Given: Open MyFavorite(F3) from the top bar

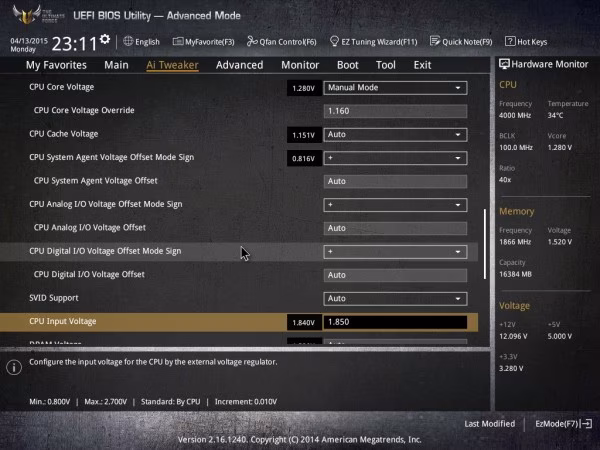Looking at the screenshot, I should pos(204,42).
